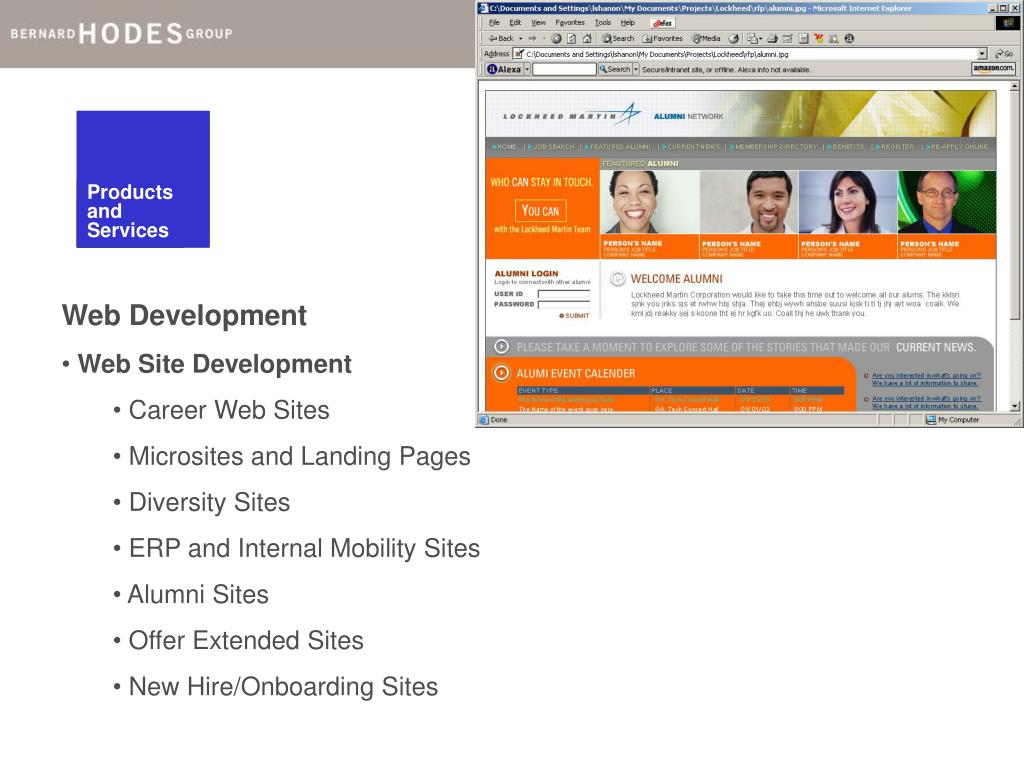Click the SUBMIT link under Alumni Login
Image resolution: width=1024 pixels, height=768 pixels.
tap(574, 315)
